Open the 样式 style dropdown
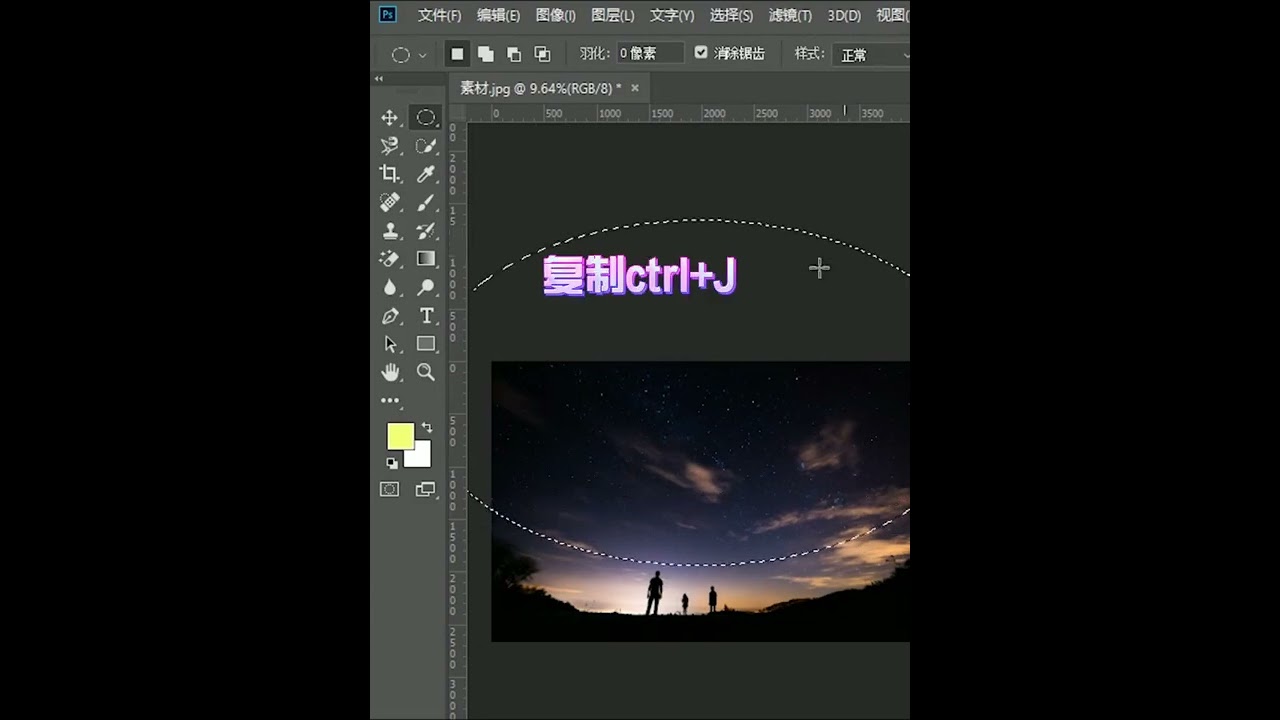This screenshot has height=720, width=1280. coord(870,55)
